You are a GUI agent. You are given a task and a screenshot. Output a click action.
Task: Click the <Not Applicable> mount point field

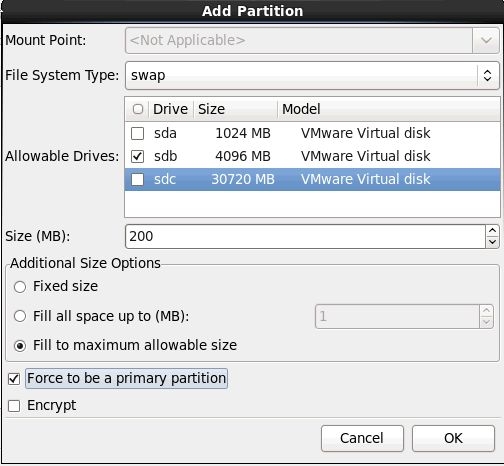coord(299,40)
